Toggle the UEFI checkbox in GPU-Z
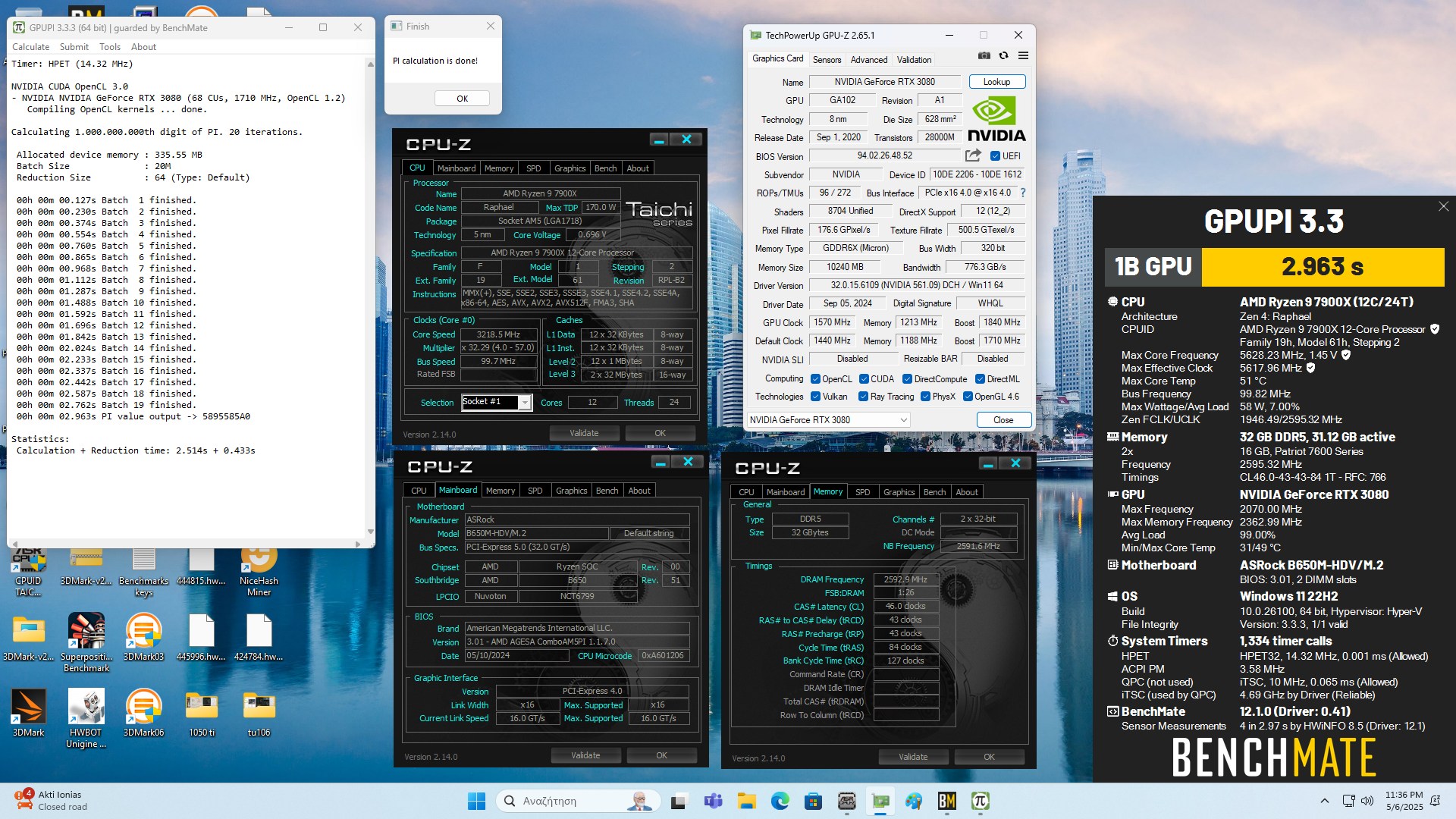 995,156
